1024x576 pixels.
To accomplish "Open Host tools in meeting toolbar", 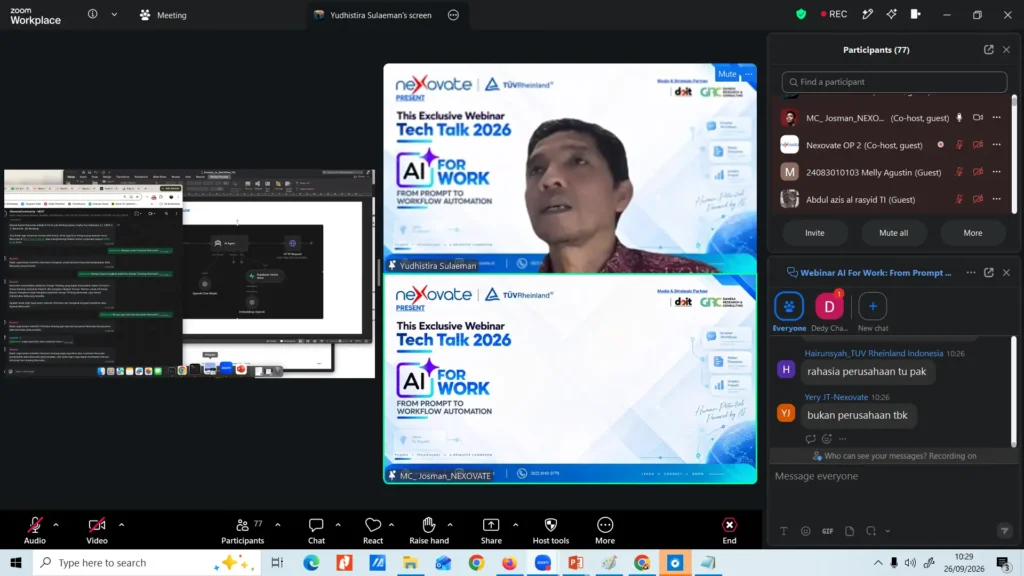I will coord(551,530).
